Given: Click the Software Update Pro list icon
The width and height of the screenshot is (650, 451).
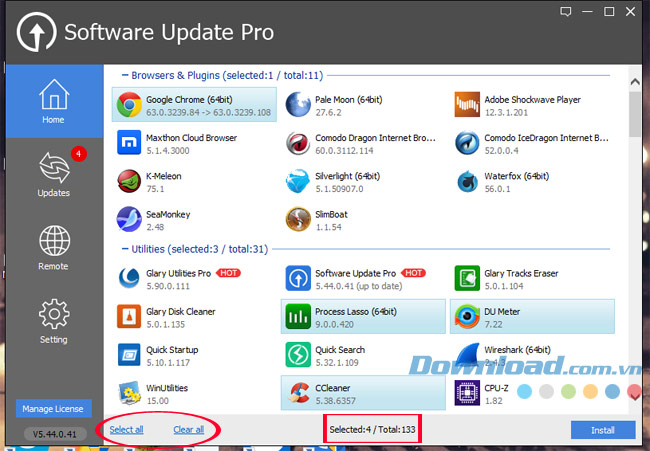Looking at the screenshot, I should click(298, 278).
